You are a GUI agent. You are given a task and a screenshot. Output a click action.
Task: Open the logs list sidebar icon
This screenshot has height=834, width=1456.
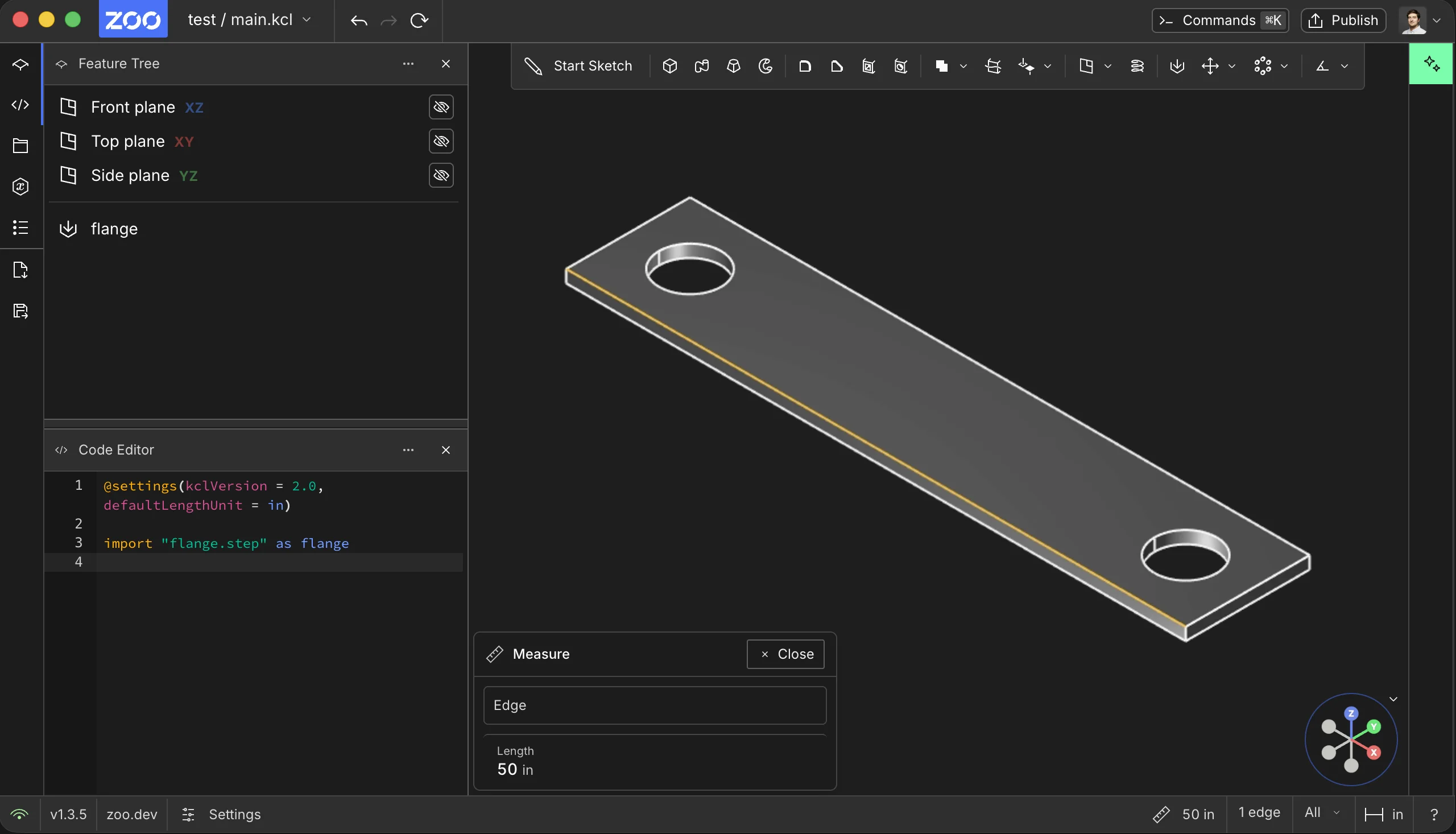pyautogui.click(x=20, y=228)
